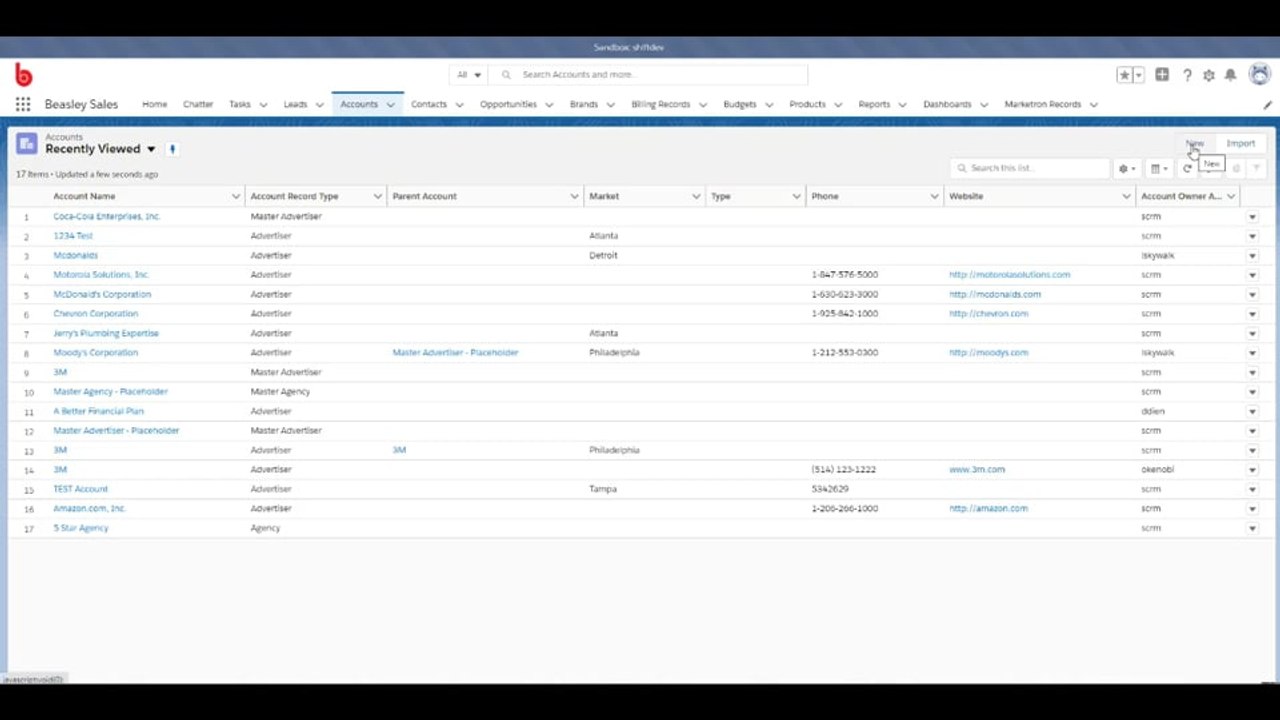Open row actions for A Better Financial Plan

pos(1252,411)
